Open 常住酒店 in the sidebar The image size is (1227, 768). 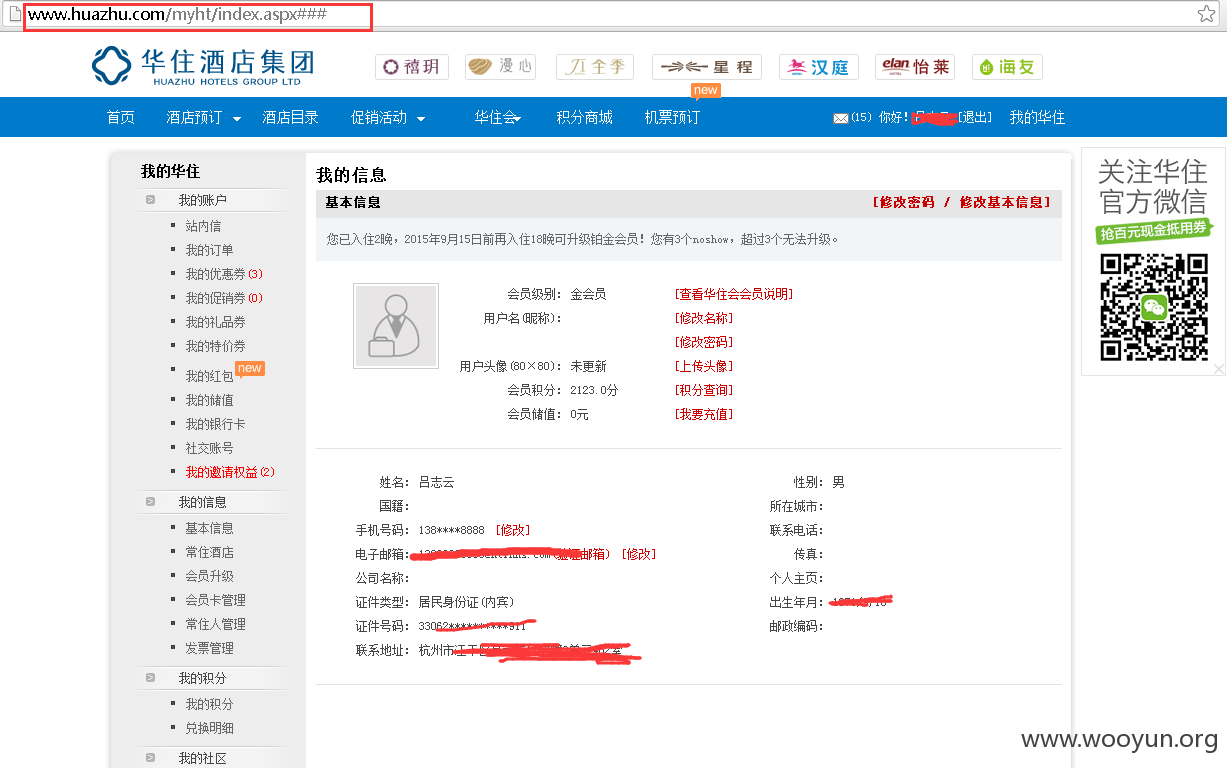click(209, 552)
